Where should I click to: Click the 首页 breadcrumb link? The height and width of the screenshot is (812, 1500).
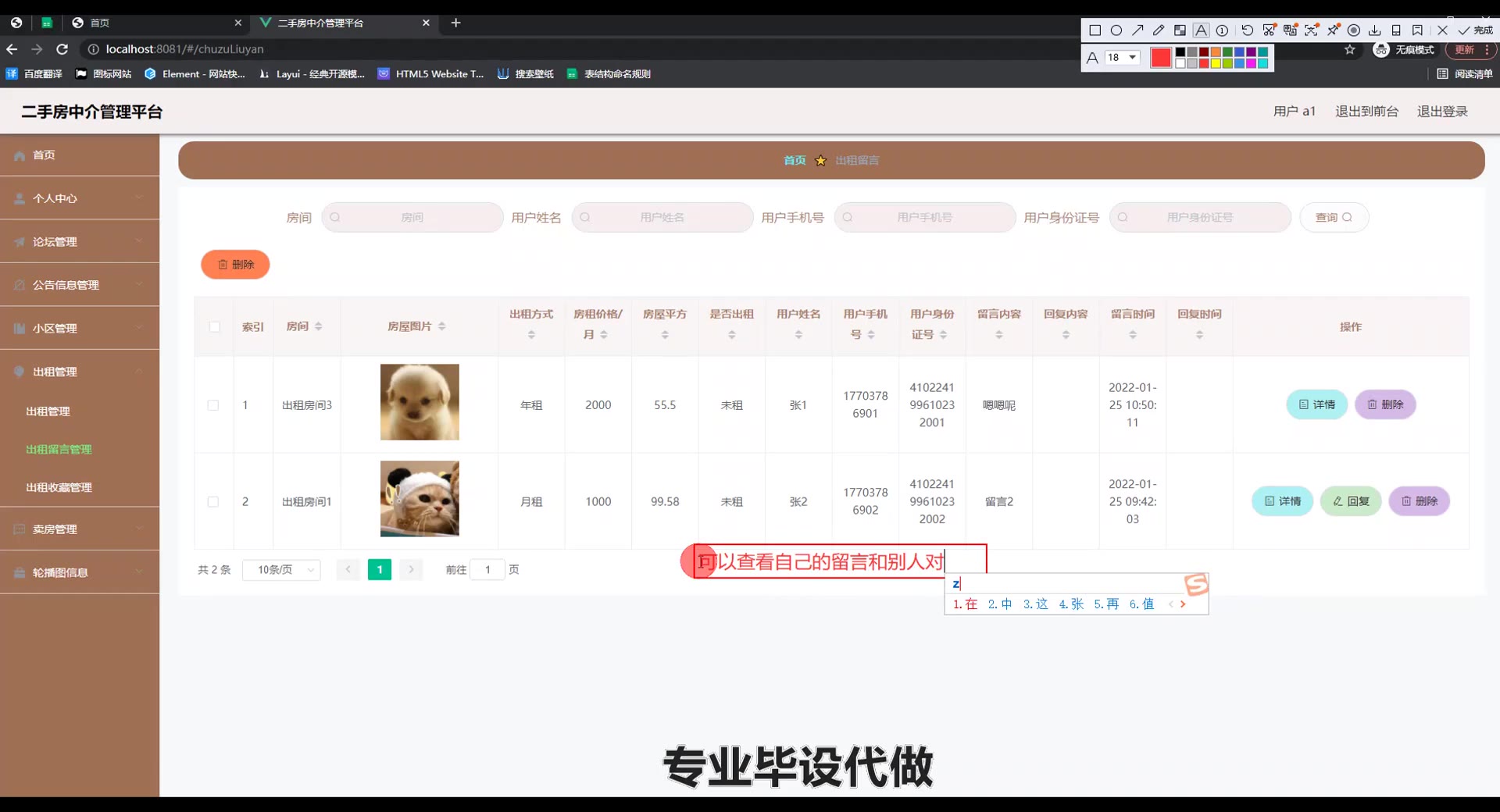tap(795, 160)
